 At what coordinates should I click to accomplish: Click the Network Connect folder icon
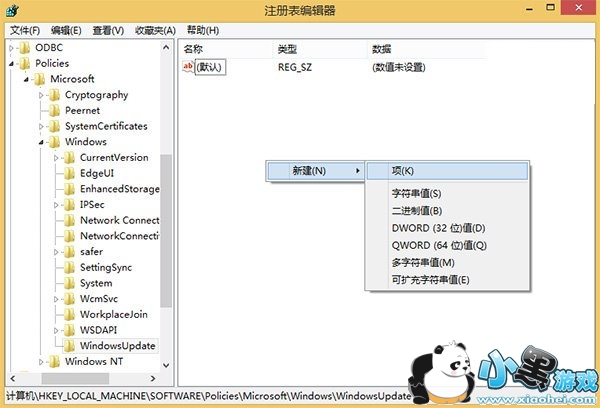70,220
